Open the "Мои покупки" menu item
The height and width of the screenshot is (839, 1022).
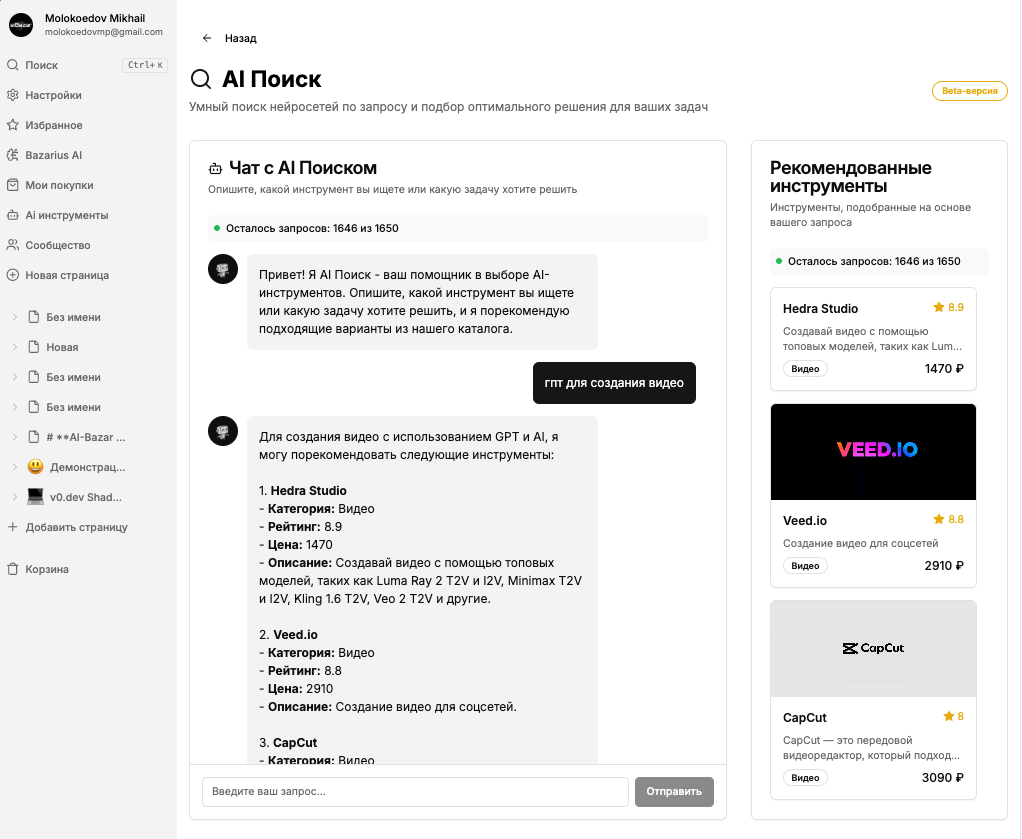59,185
